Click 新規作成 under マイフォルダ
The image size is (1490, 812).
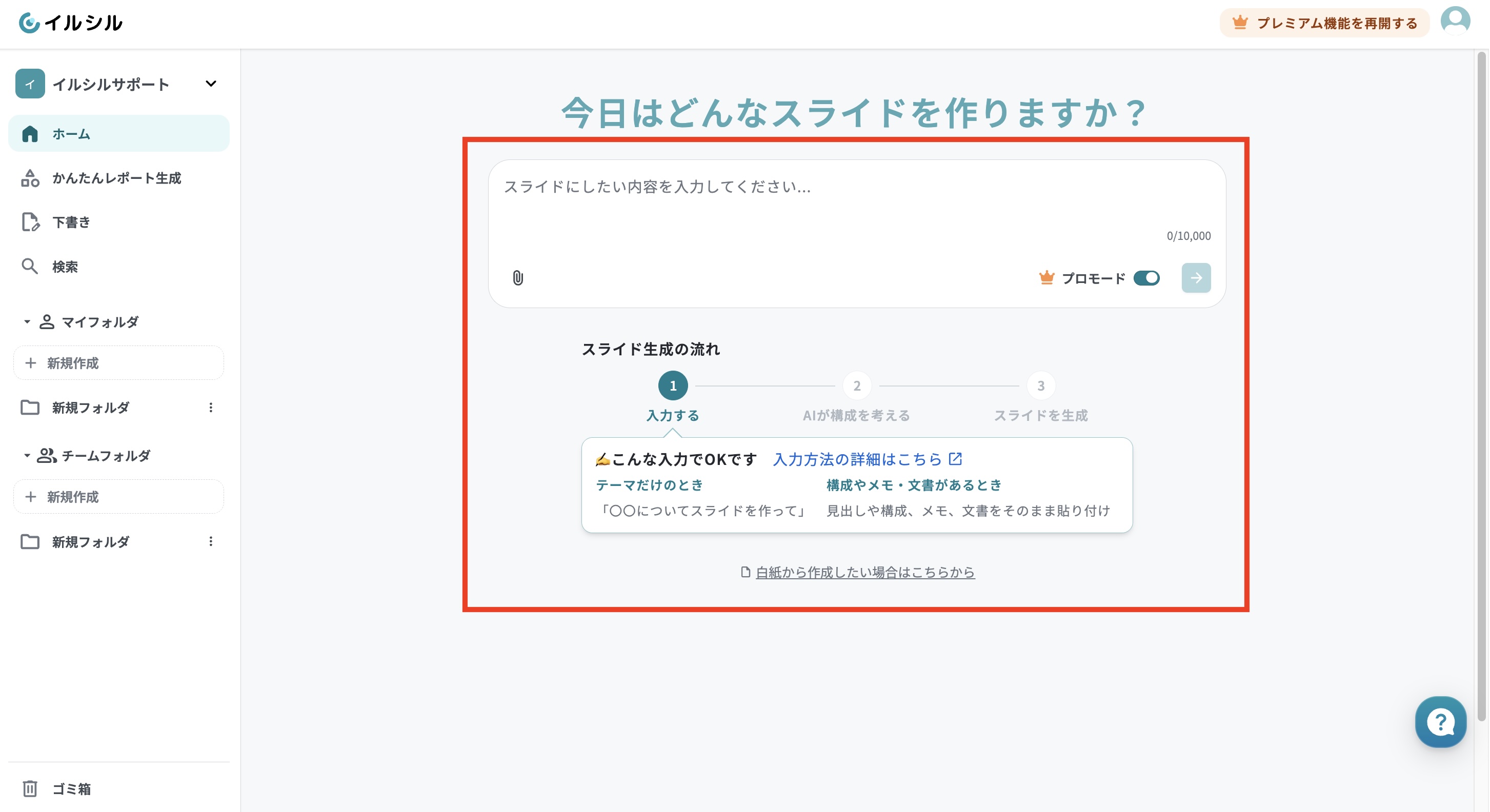[x=118, y=363]
